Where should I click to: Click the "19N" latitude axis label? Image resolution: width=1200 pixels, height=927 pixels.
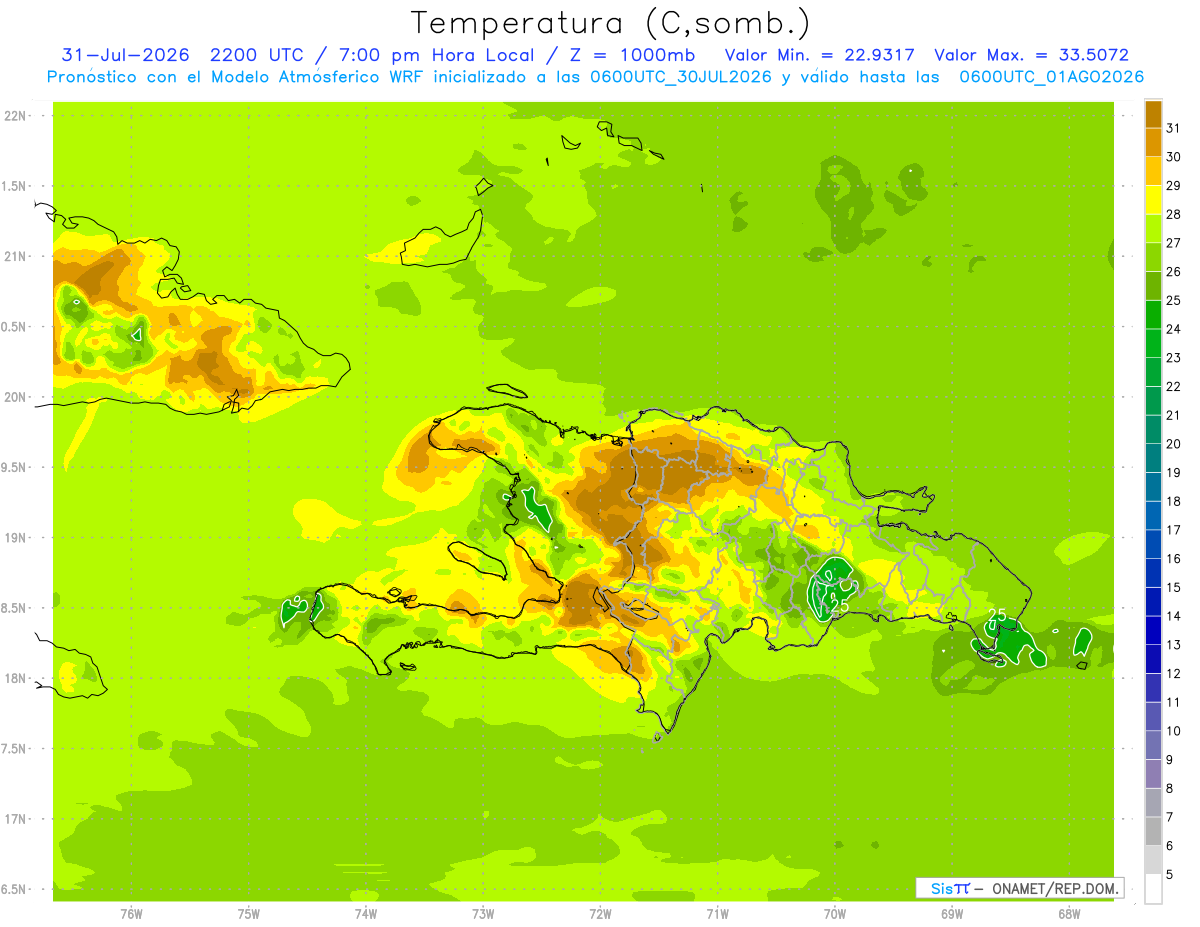click(x=14, y=537)
